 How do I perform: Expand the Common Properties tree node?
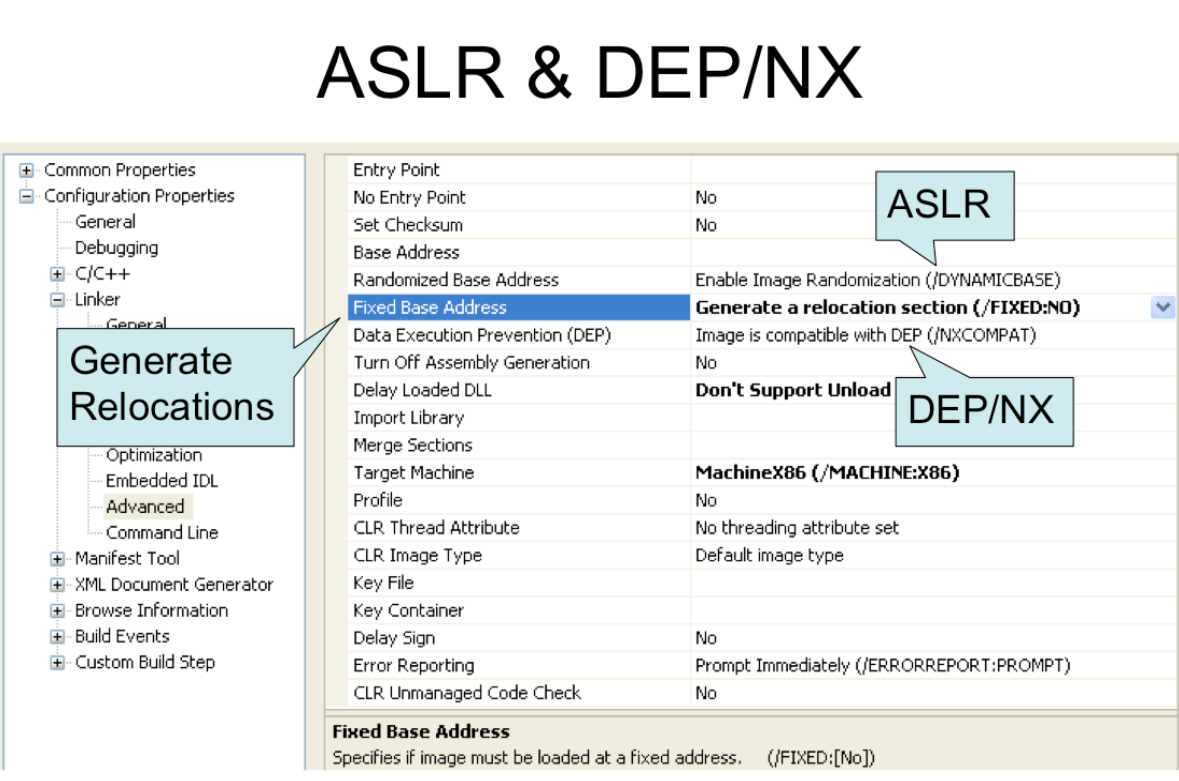(26, 171)
